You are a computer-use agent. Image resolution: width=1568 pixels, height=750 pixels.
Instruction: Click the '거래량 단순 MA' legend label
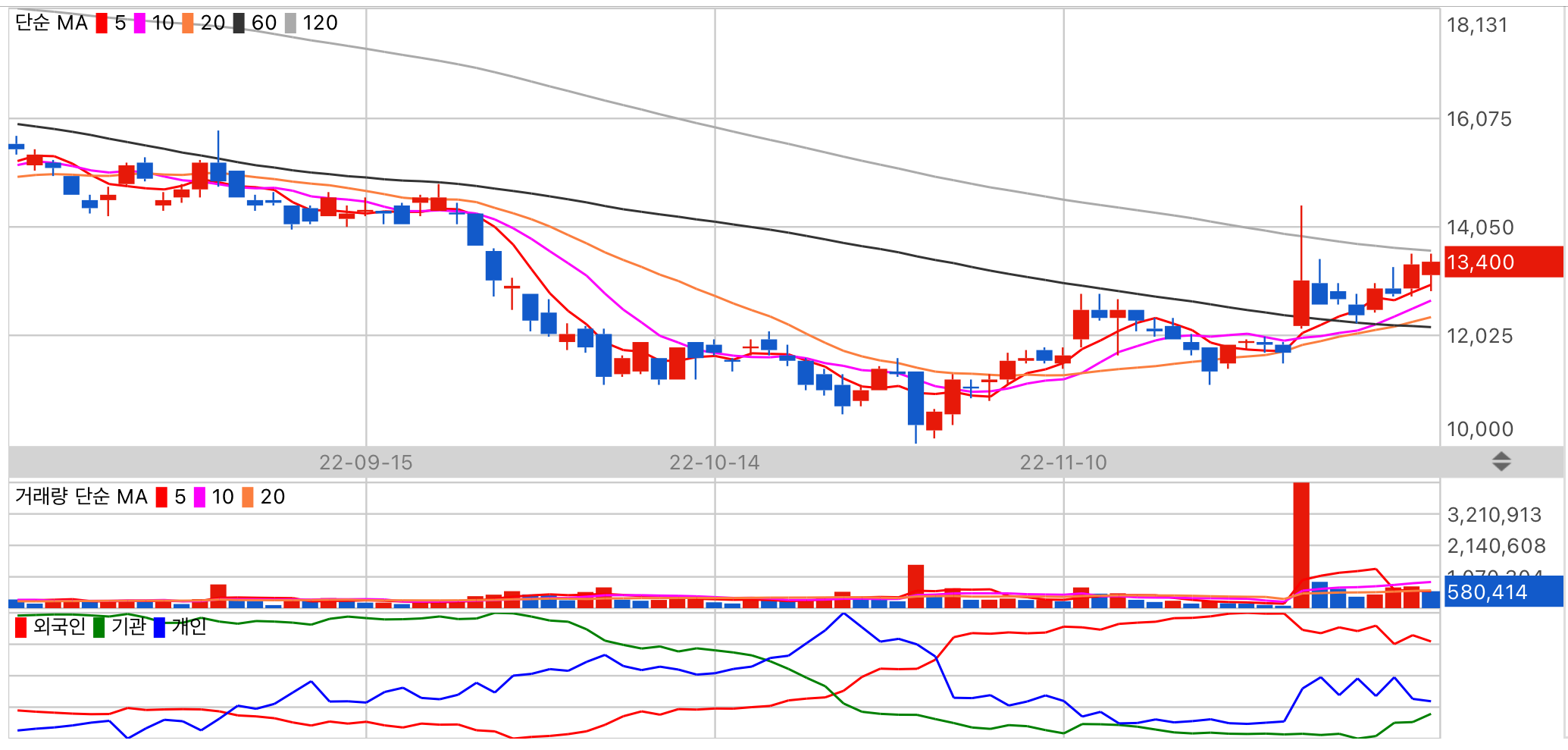coord(81,497)
